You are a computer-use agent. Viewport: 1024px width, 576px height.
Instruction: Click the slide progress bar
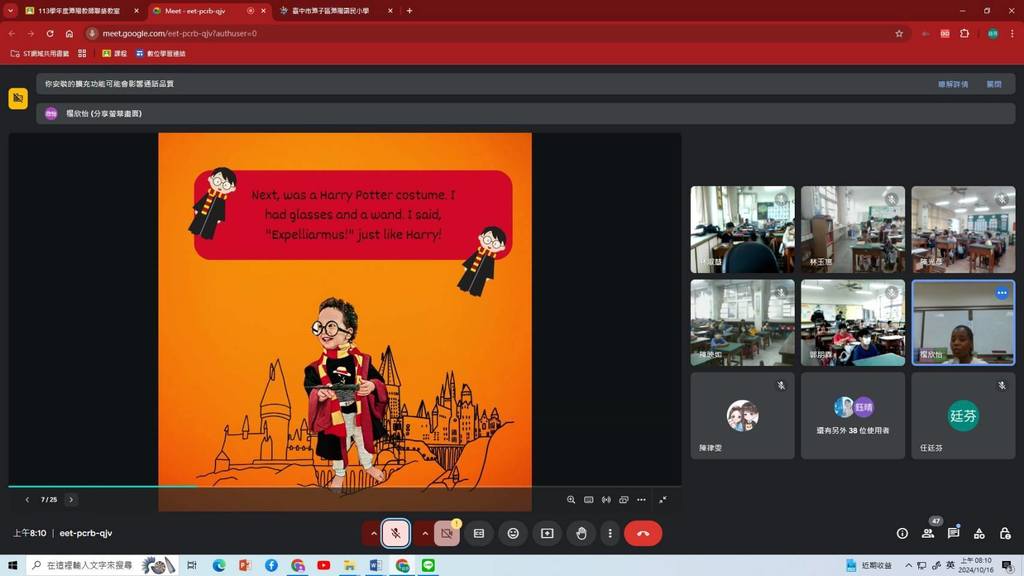(345, 487)
